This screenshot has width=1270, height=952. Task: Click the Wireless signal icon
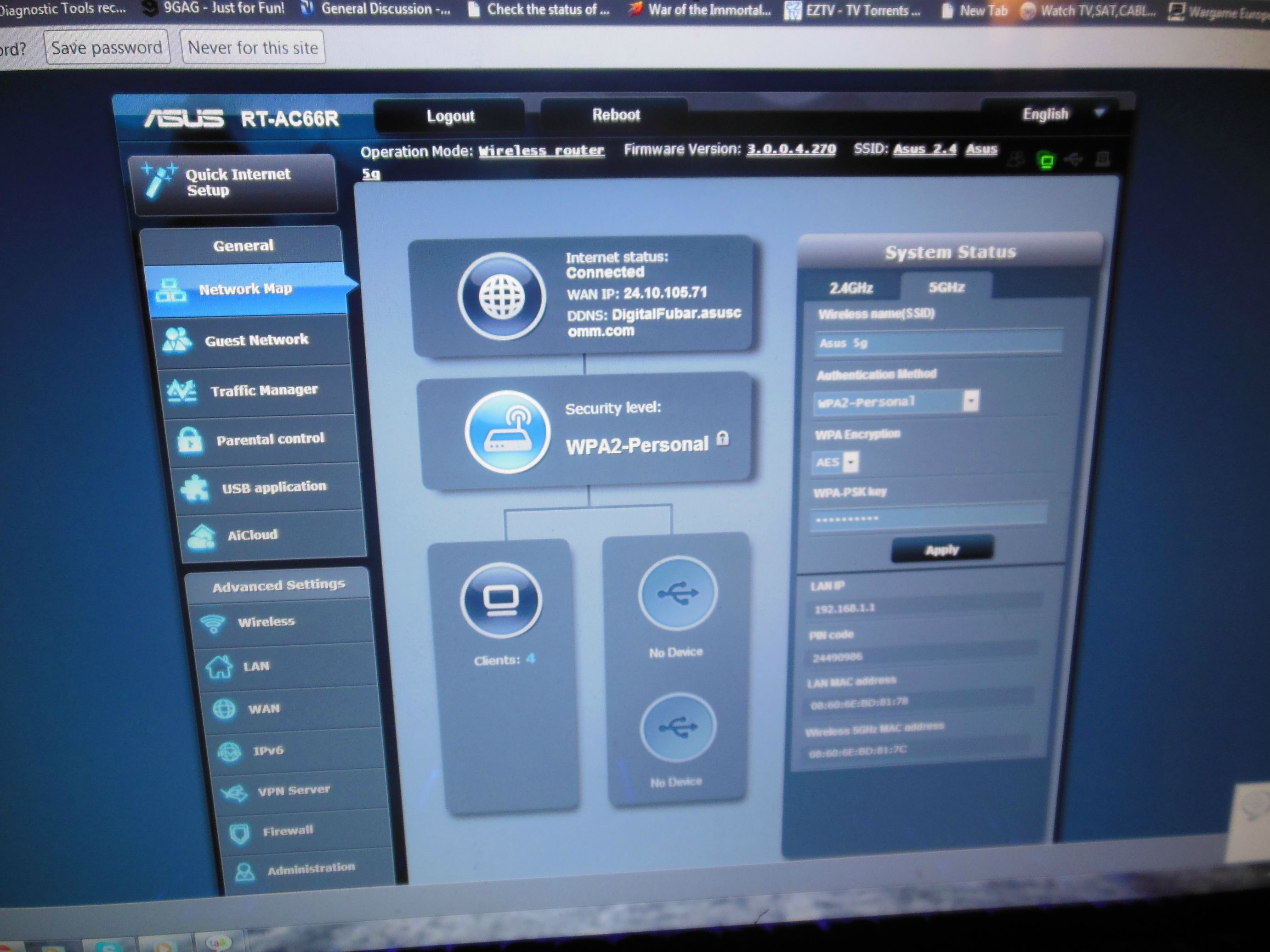coord(213,623)
